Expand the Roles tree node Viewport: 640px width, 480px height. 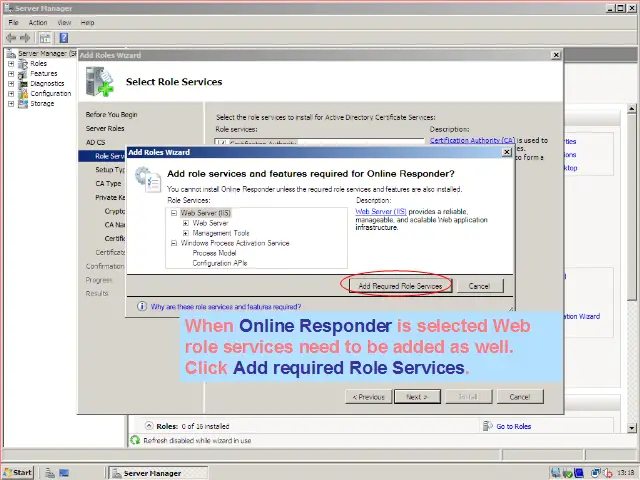point(11,64)
